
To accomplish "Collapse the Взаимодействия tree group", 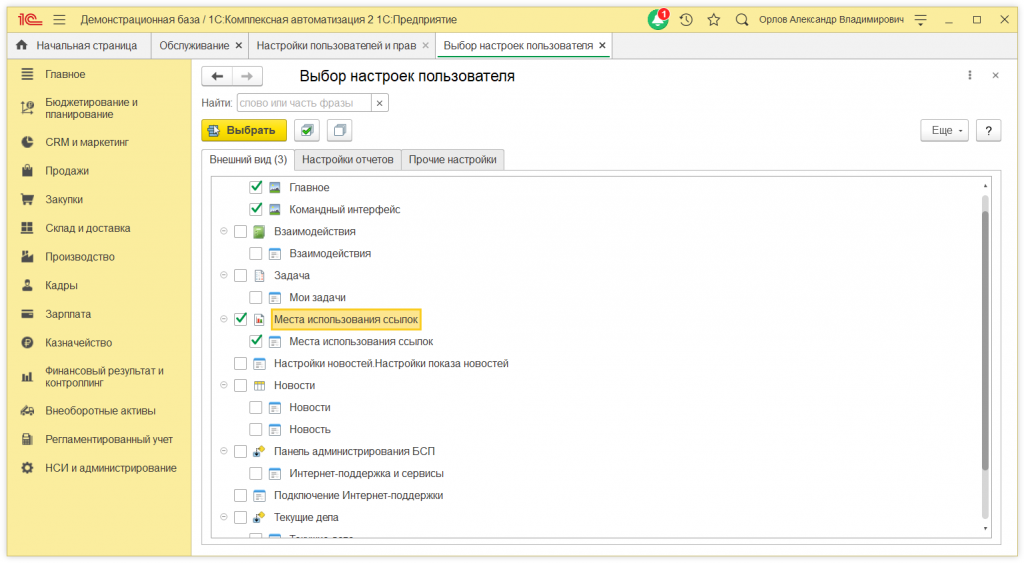I will [223, 231].
